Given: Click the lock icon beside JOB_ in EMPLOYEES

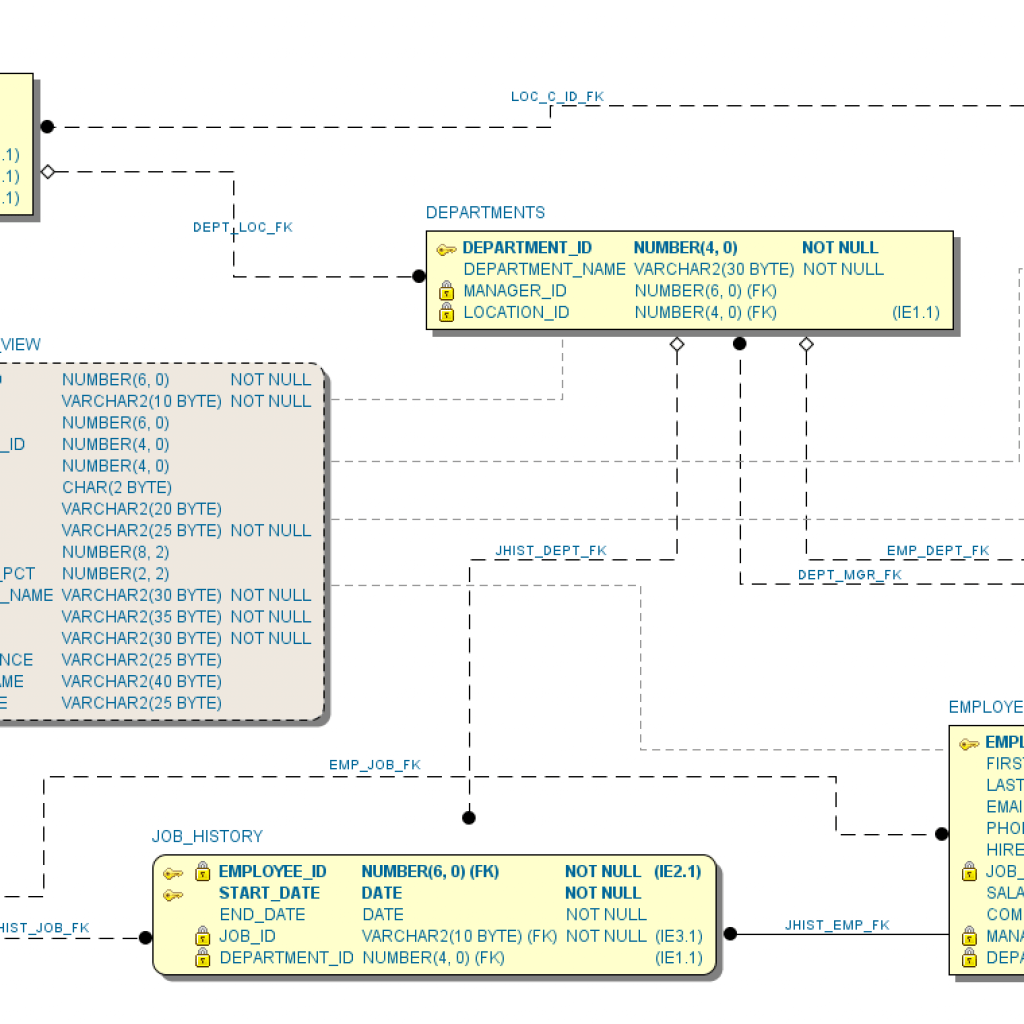Looking at the screenshot, I should (x=967, y=871).
